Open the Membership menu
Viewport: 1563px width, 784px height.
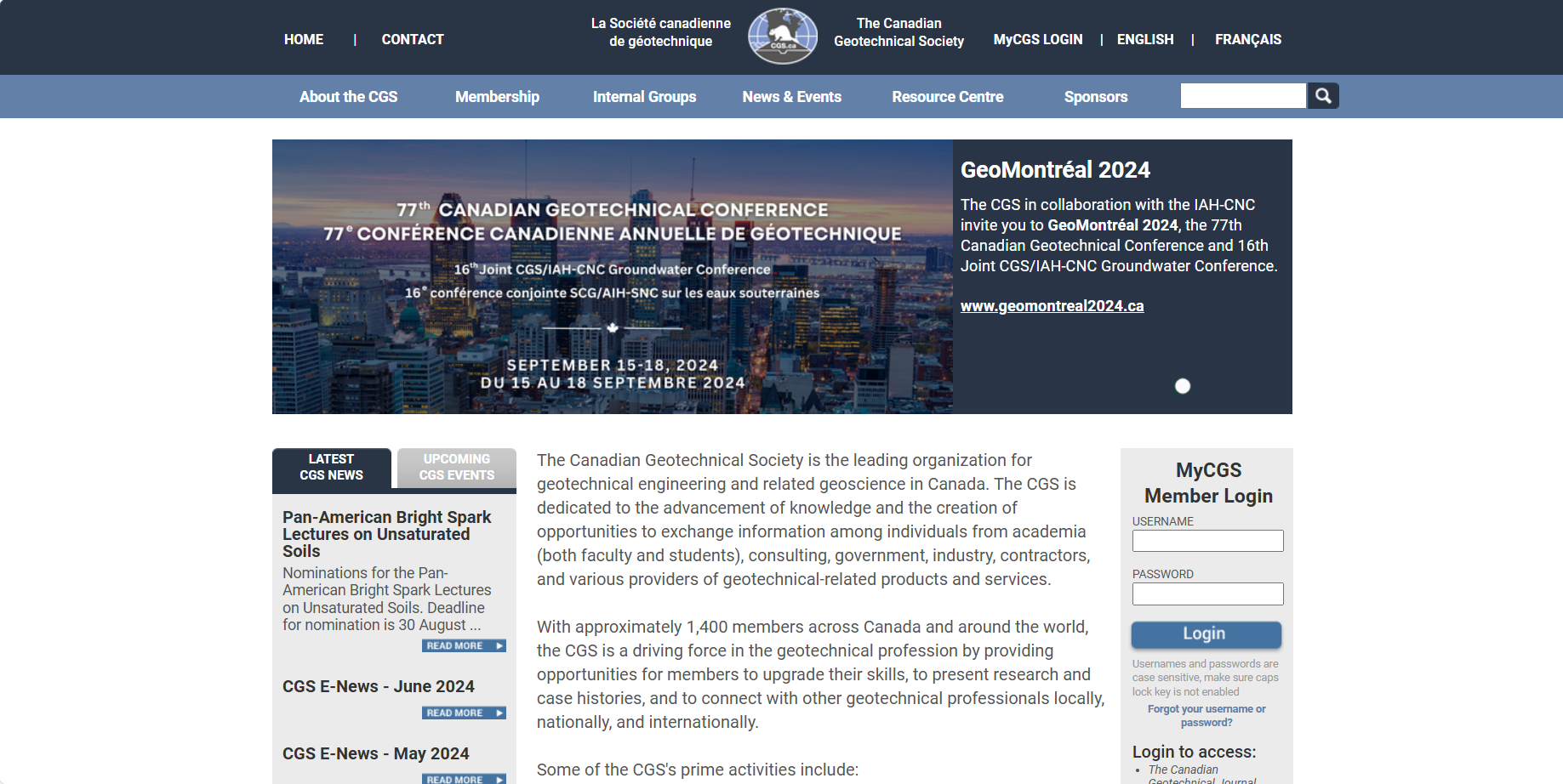[x=497, y=96]
